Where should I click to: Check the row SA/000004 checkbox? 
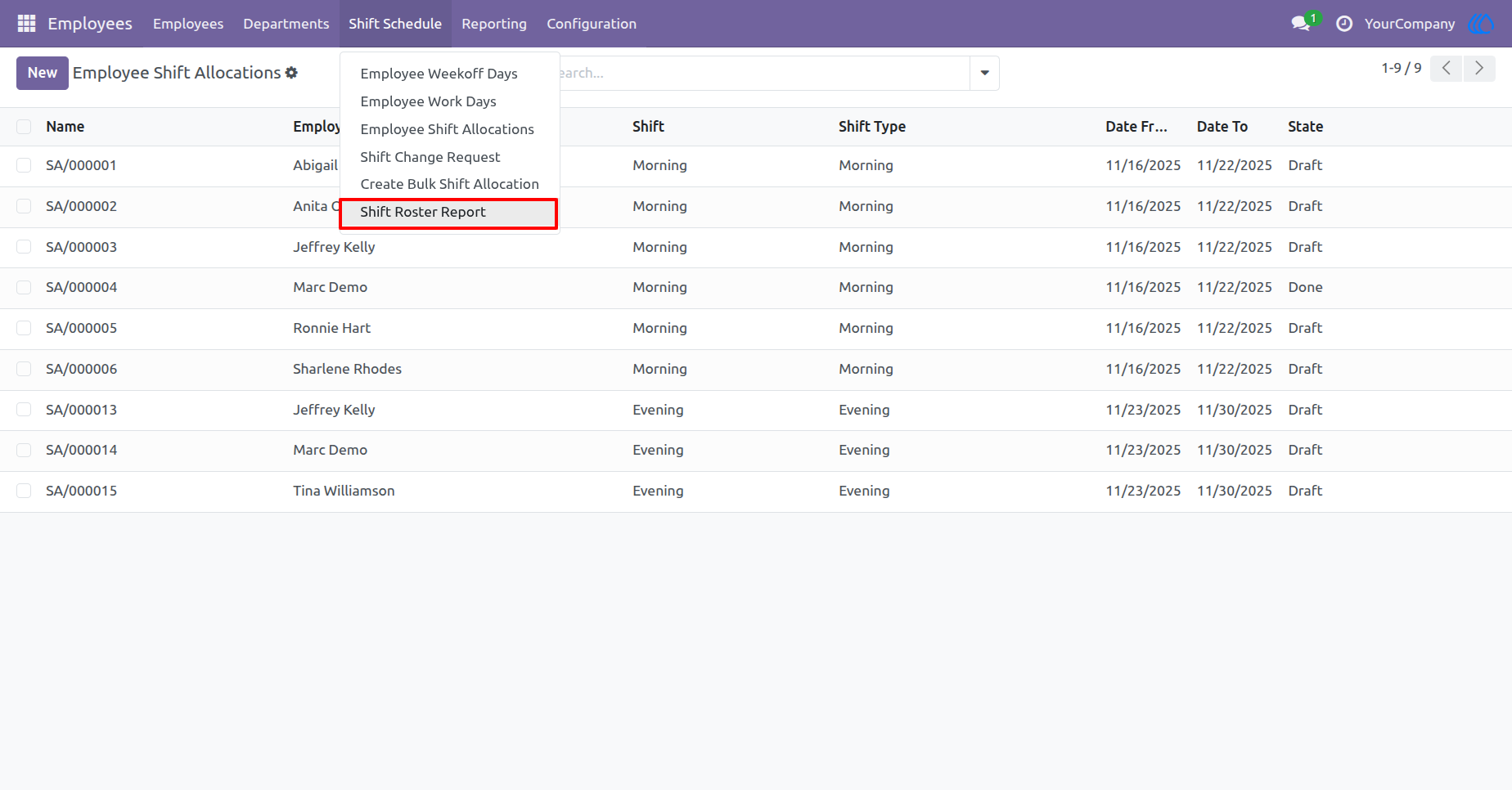(x=24, y=287)
